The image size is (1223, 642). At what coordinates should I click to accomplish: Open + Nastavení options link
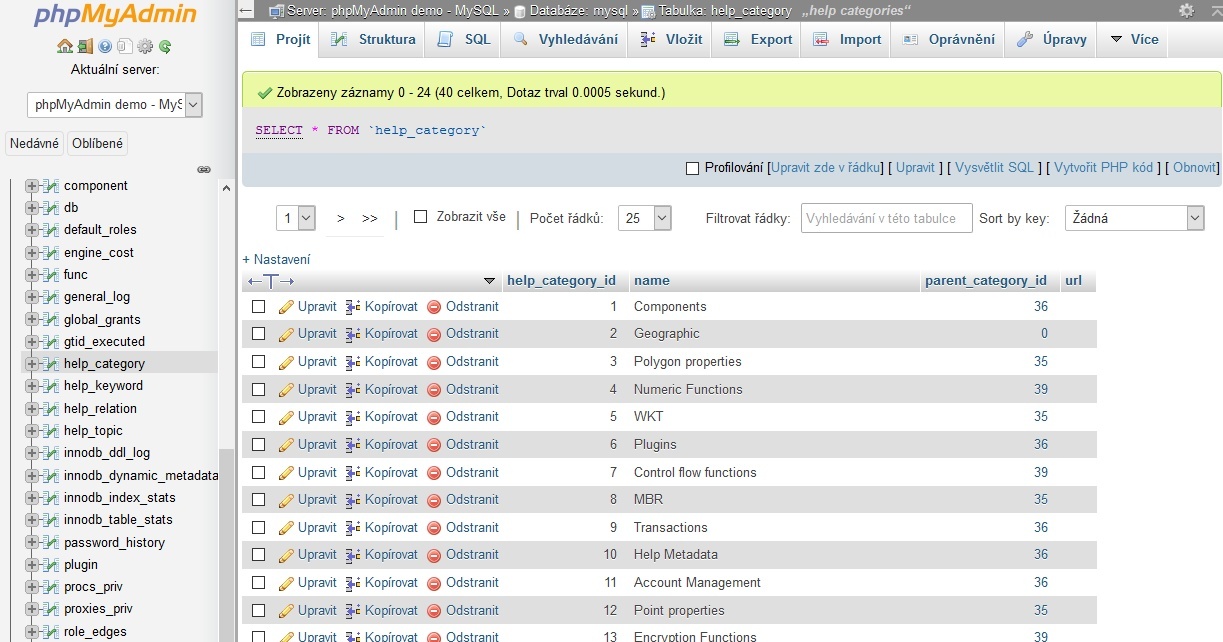276,259
